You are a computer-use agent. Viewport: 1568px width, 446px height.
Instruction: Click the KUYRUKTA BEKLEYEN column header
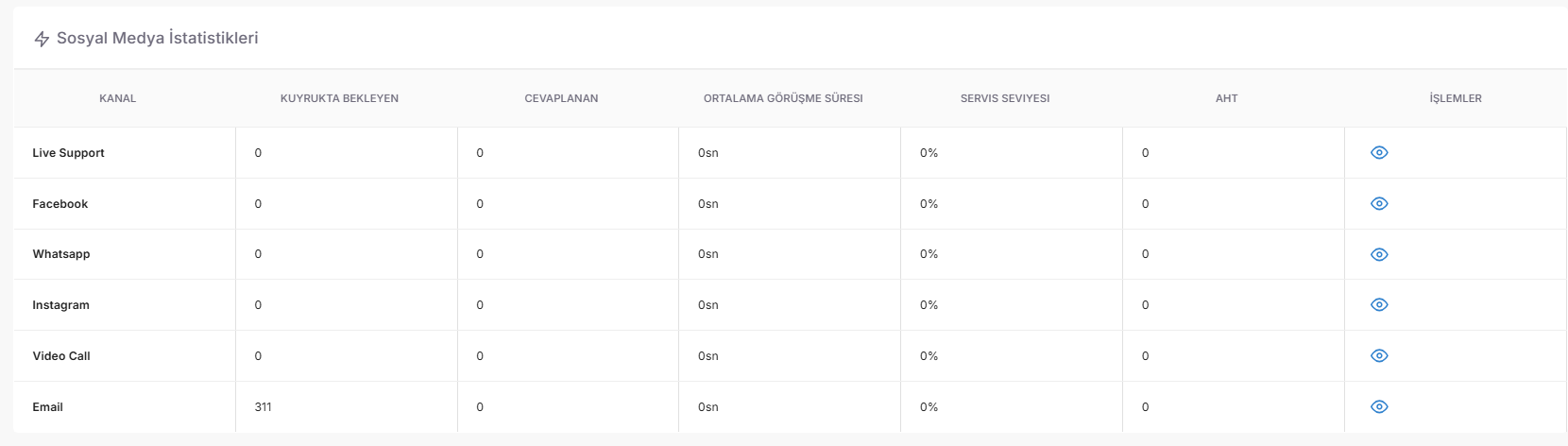[339, 98]
